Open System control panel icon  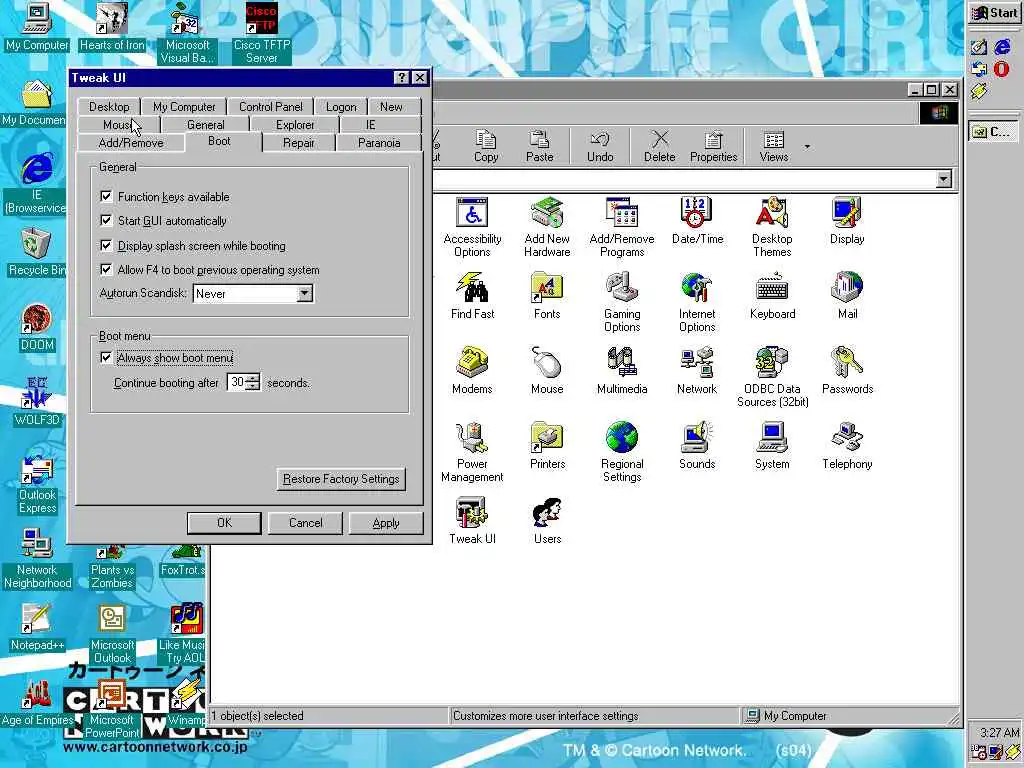(772, 446)
